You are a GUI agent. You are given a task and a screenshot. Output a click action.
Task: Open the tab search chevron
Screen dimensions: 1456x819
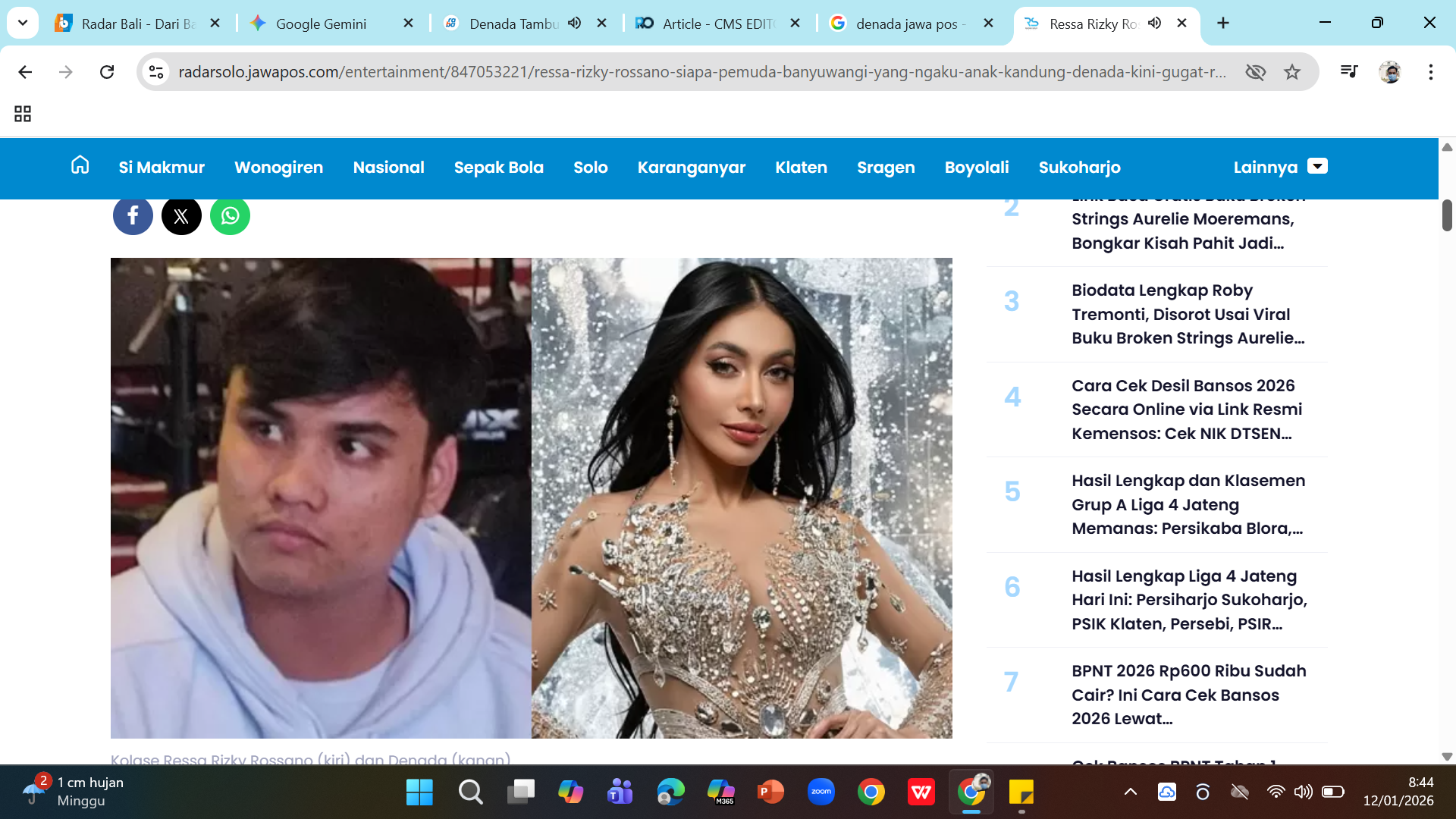[x=22, y=23]
